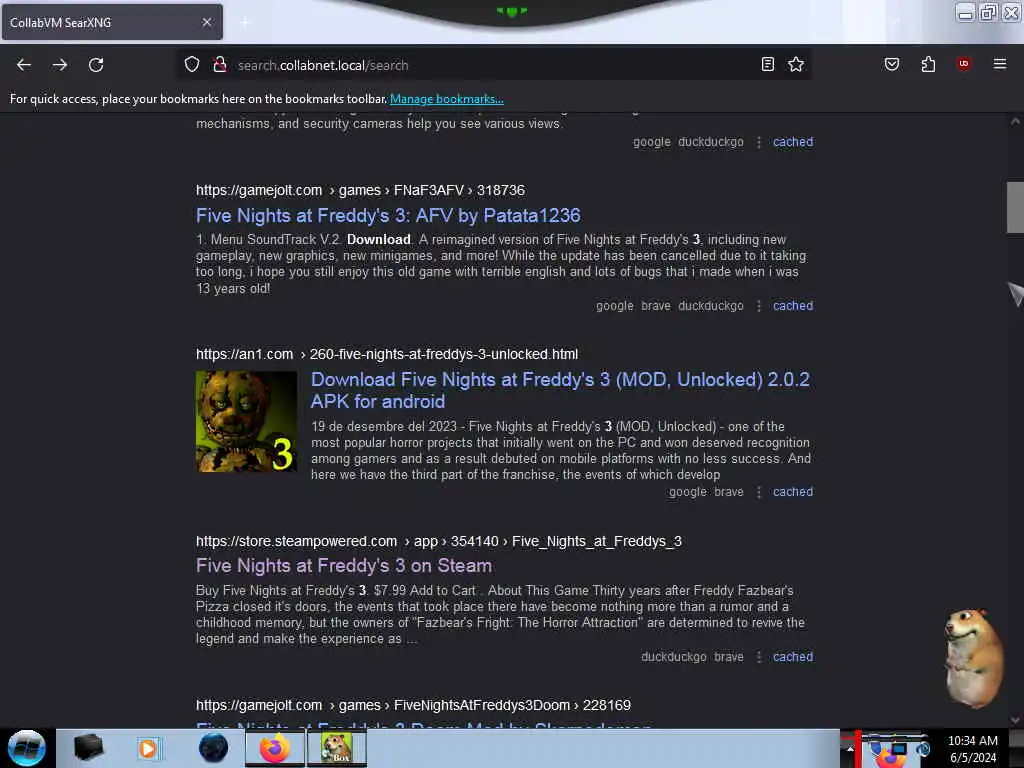1024x768 pixels.
Task: Click 'brave' engine label under Steam result
Action: pos(729,657)
